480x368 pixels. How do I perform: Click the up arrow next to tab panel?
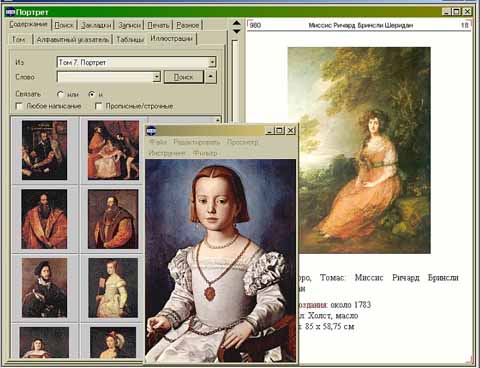click(x=236, y=23)
